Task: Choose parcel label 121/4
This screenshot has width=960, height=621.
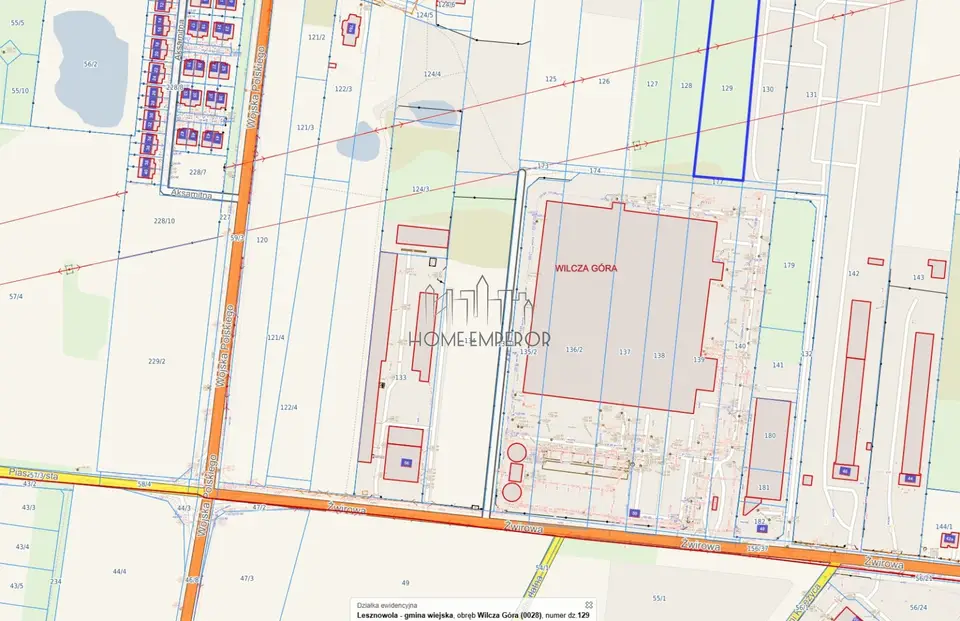Action: [276, 337]
